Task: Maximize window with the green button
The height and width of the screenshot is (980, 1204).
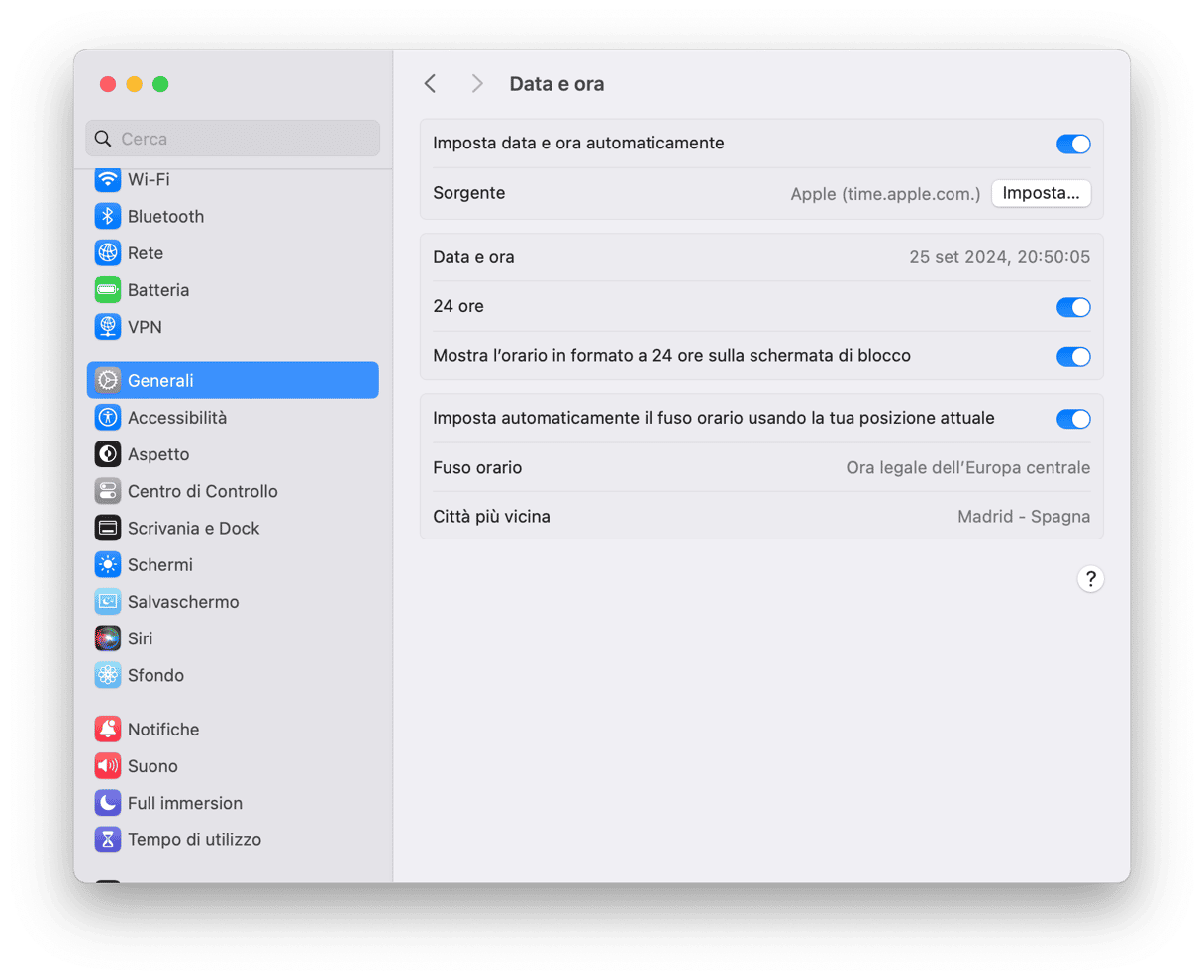Action: pyautogui.click(x=160, y=84)
